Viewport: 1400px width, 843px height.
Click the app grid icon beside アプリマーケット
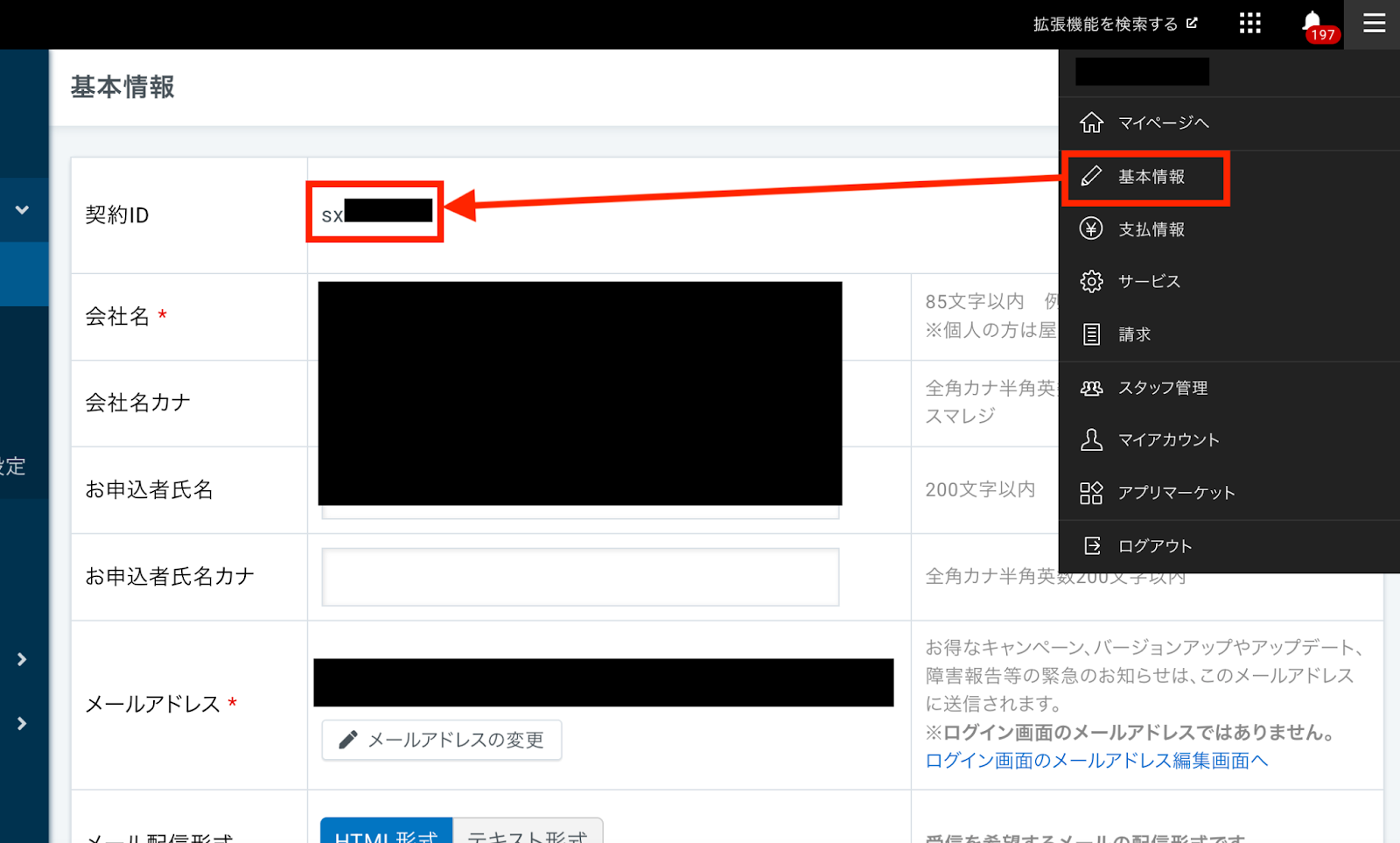(1091, 493)
